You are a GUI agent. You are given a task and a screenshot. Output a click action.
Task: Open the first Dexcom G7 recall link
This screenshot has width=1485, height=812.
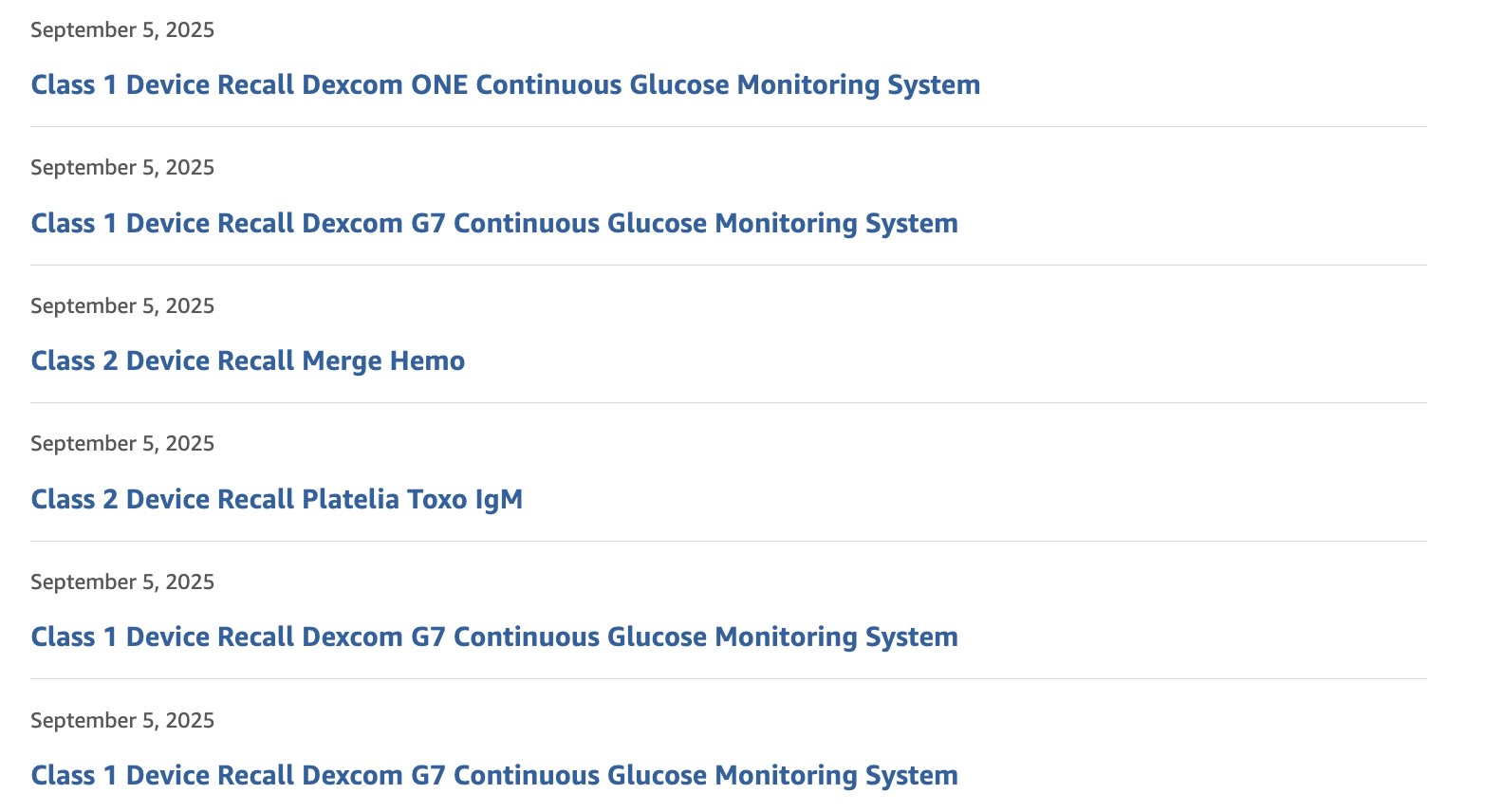(x=494, y=223)
